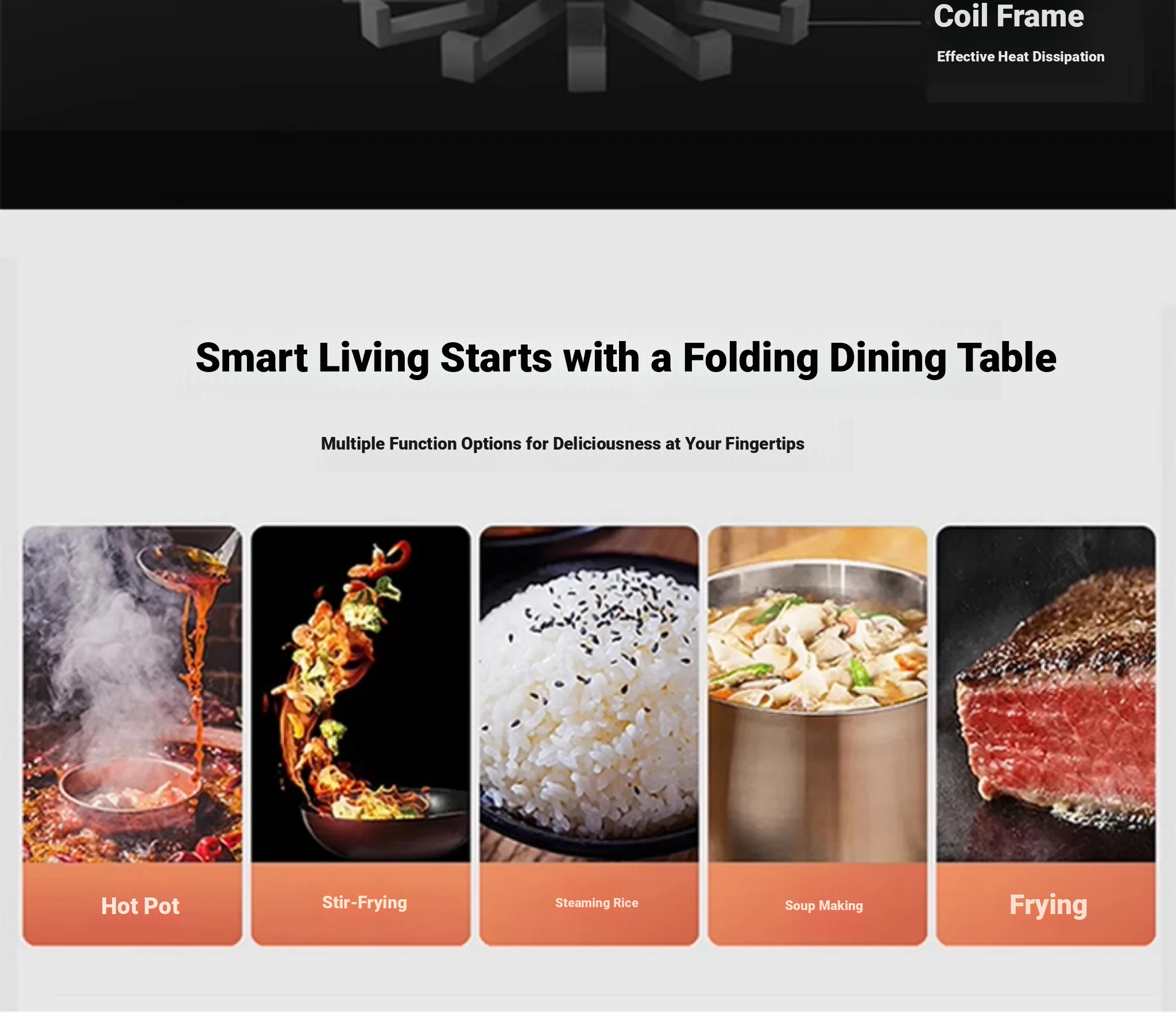1176x1018 pixels.
Task: Click the Soup Making label
Action: [x=823, y=905]
